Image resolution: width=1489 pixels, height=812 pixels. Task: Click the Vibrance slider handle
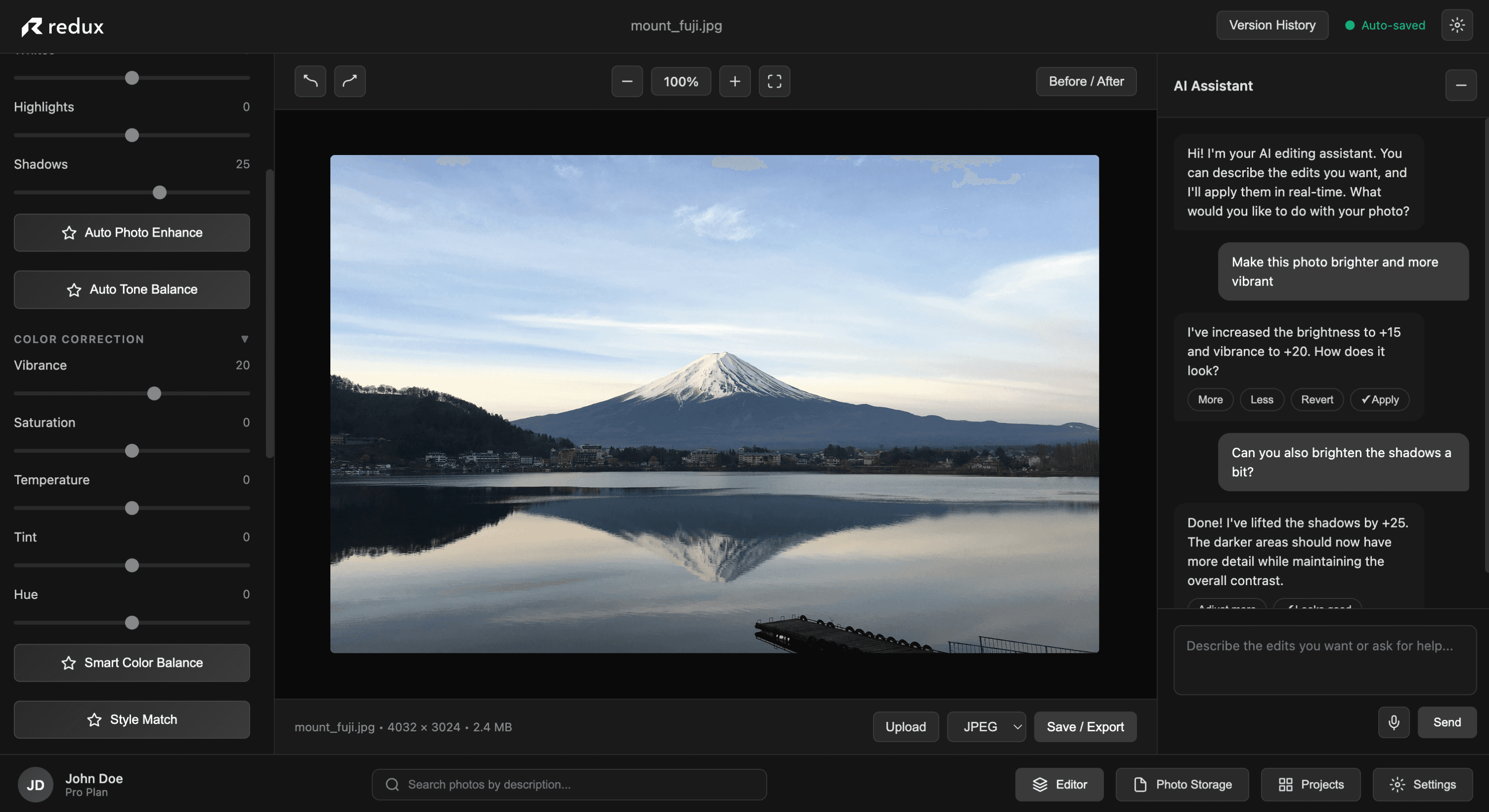click(154, 394)
